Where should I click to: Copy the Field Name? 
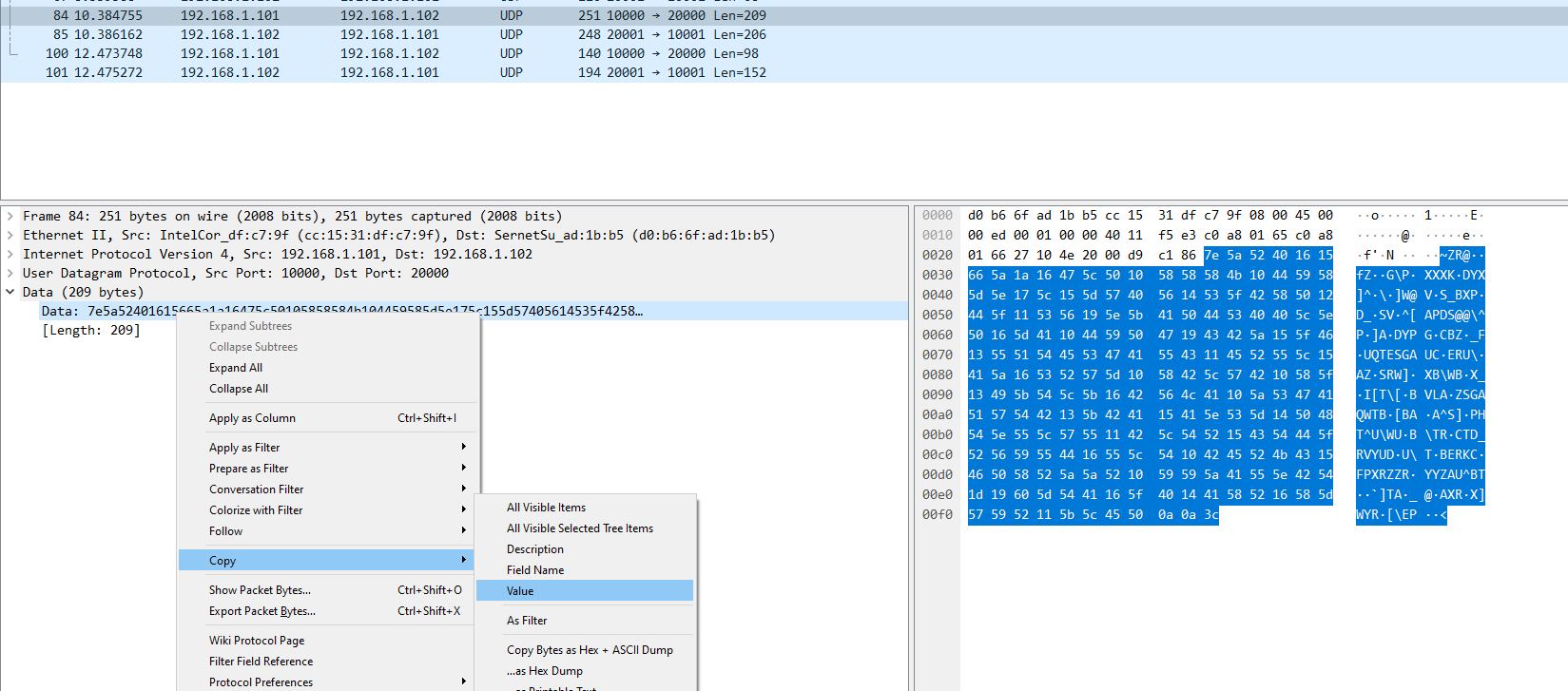585,569
